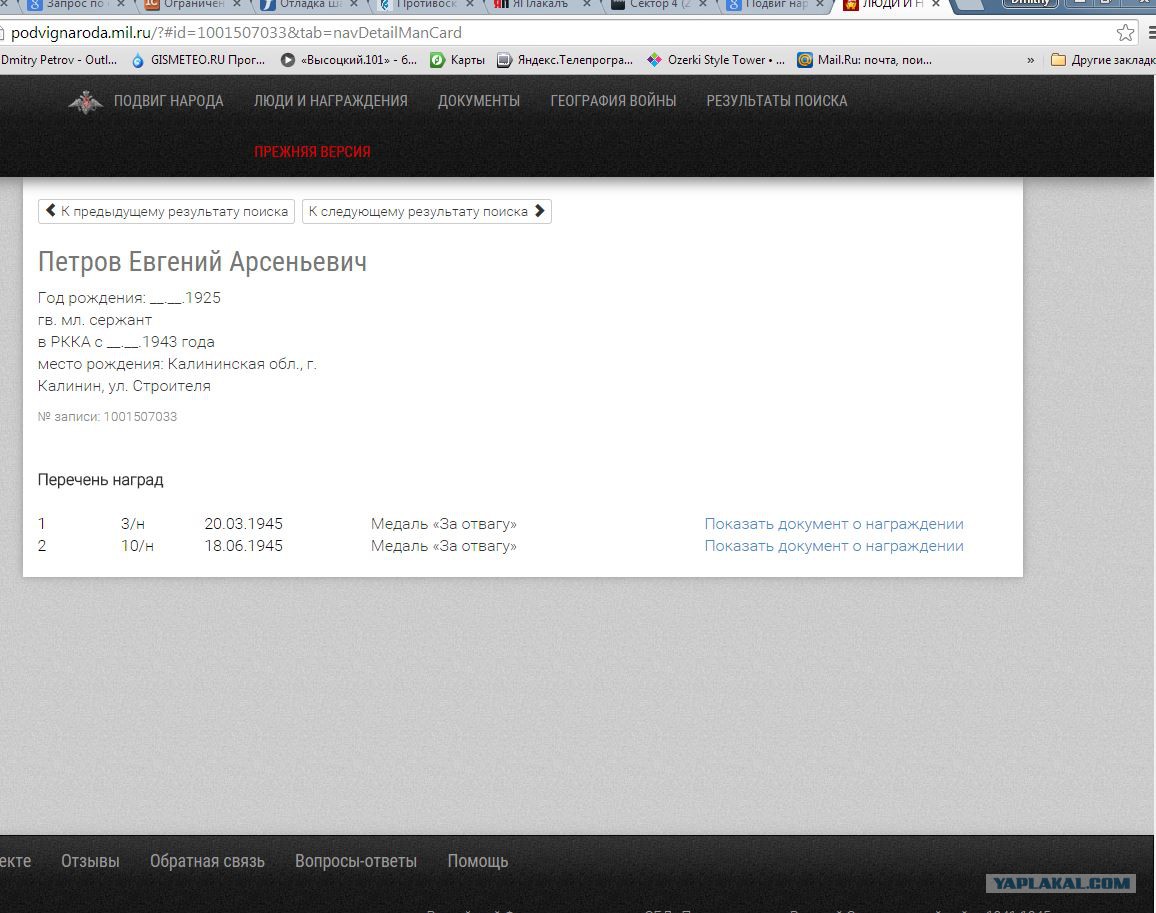The width and height of the screenshot is (1156, 913).
Task: Go to next search result
Action: pyautogui.click(x=427, y=212)
